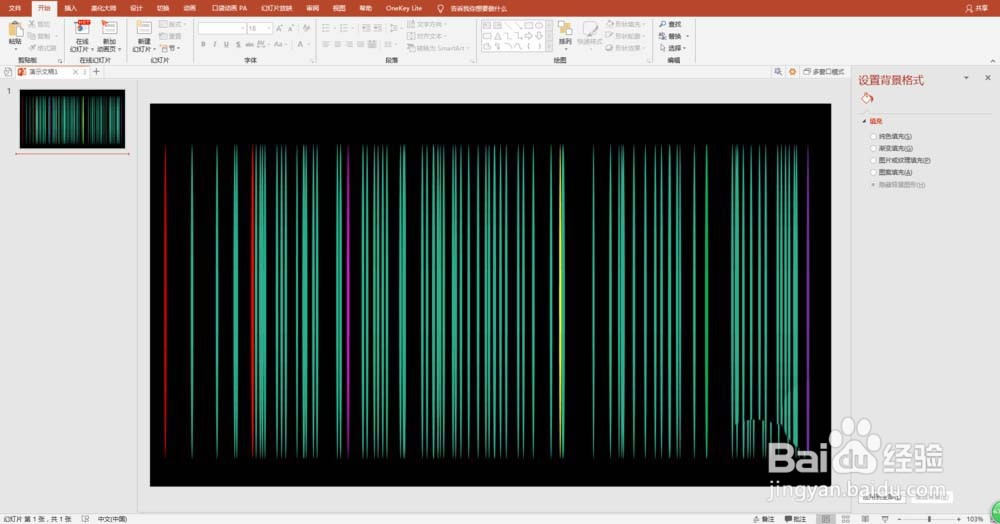Click Multi-window mode (多窗口模式) button
Image resolution: width=1000 pixels, height=524 pixels.
point(824,72)
